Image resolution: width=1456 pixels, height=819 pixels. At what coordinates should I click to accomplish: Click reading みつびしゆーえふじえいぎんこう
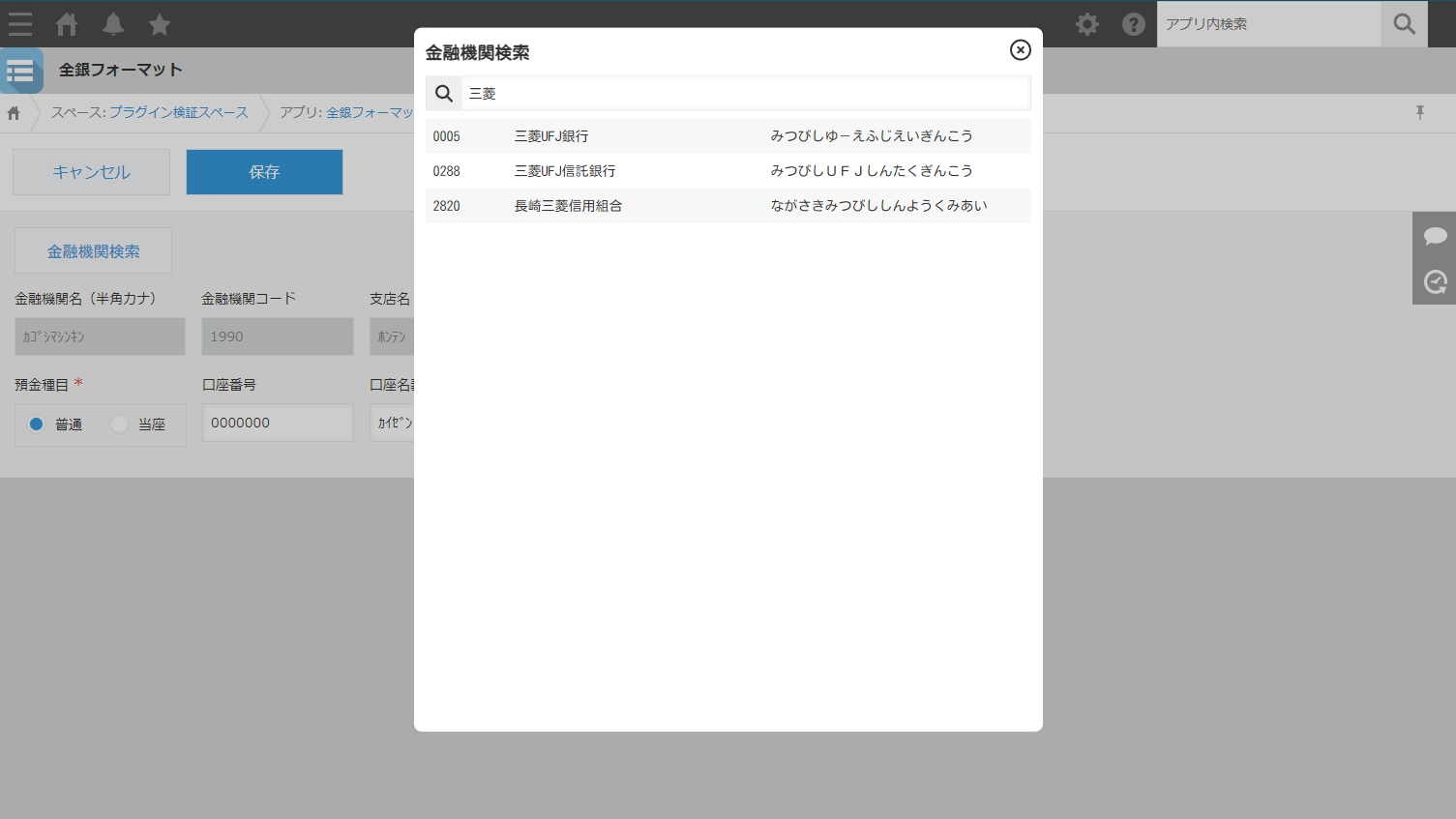coord(872,136)
